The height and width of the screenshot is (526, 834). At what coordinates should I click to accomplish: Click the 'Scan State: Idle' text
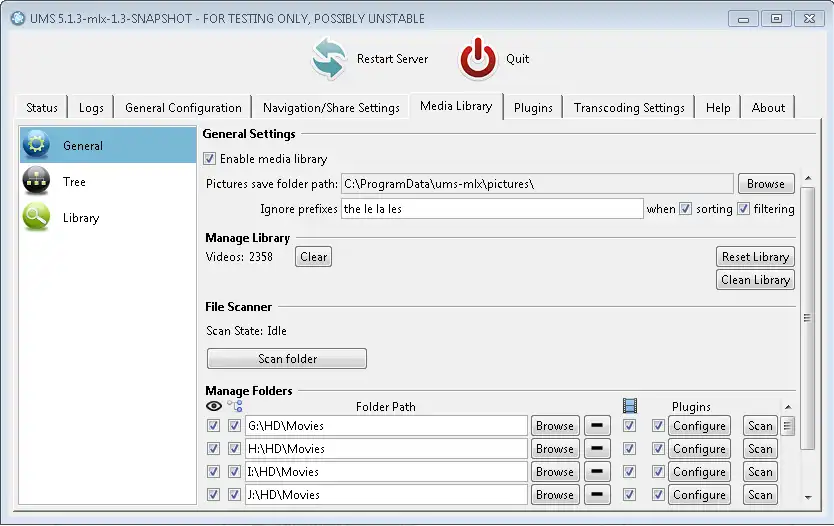(246, 330)
